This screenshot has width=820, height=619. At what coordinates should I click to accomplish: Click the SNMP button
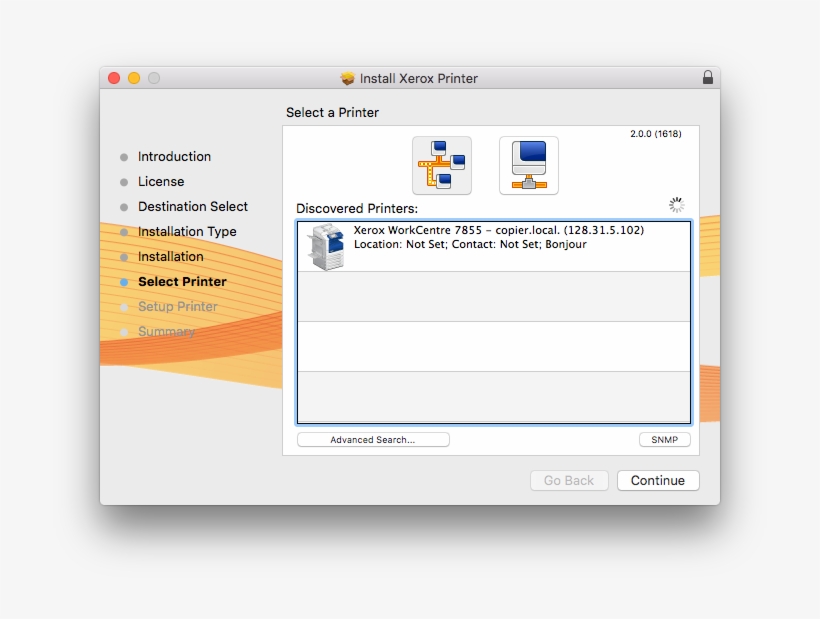click(x=663, y=439)
